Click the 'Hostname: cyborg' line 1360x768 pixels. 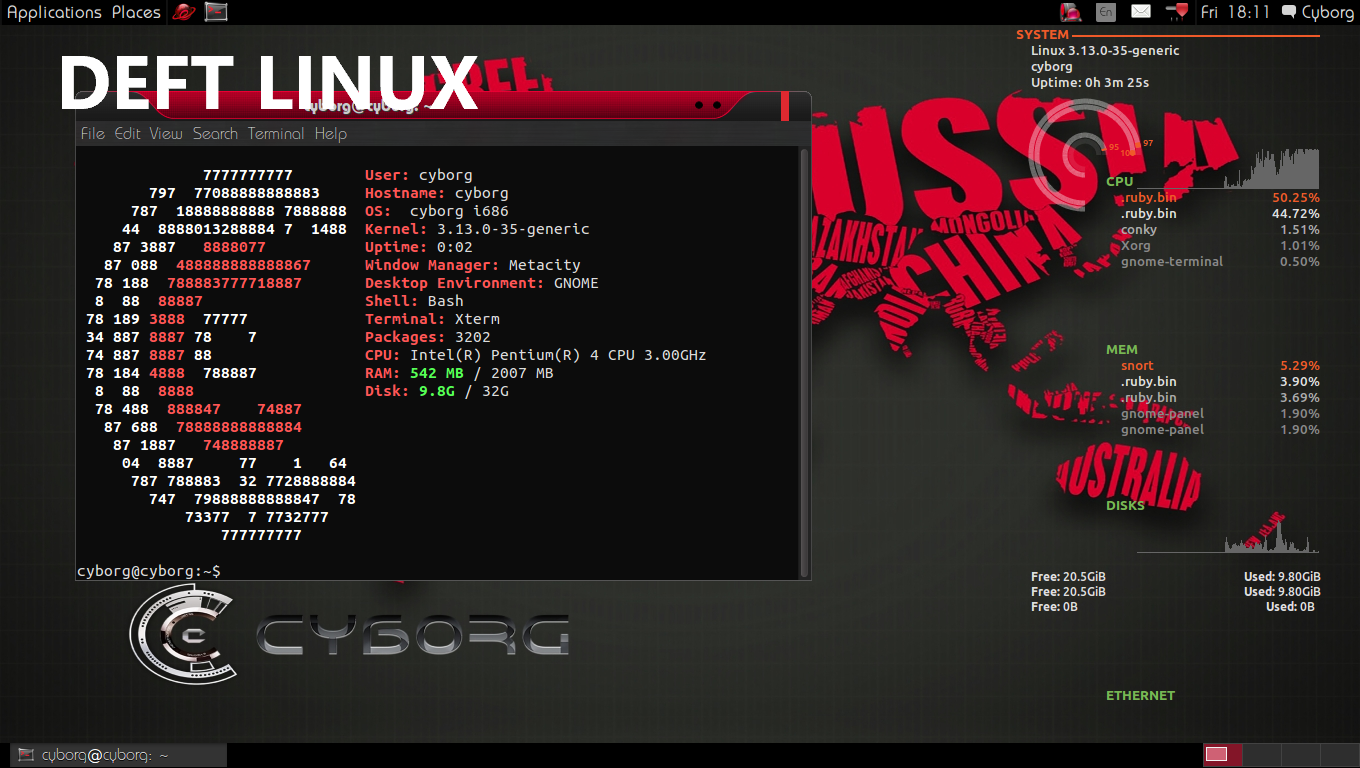click(x=437, y=193)
